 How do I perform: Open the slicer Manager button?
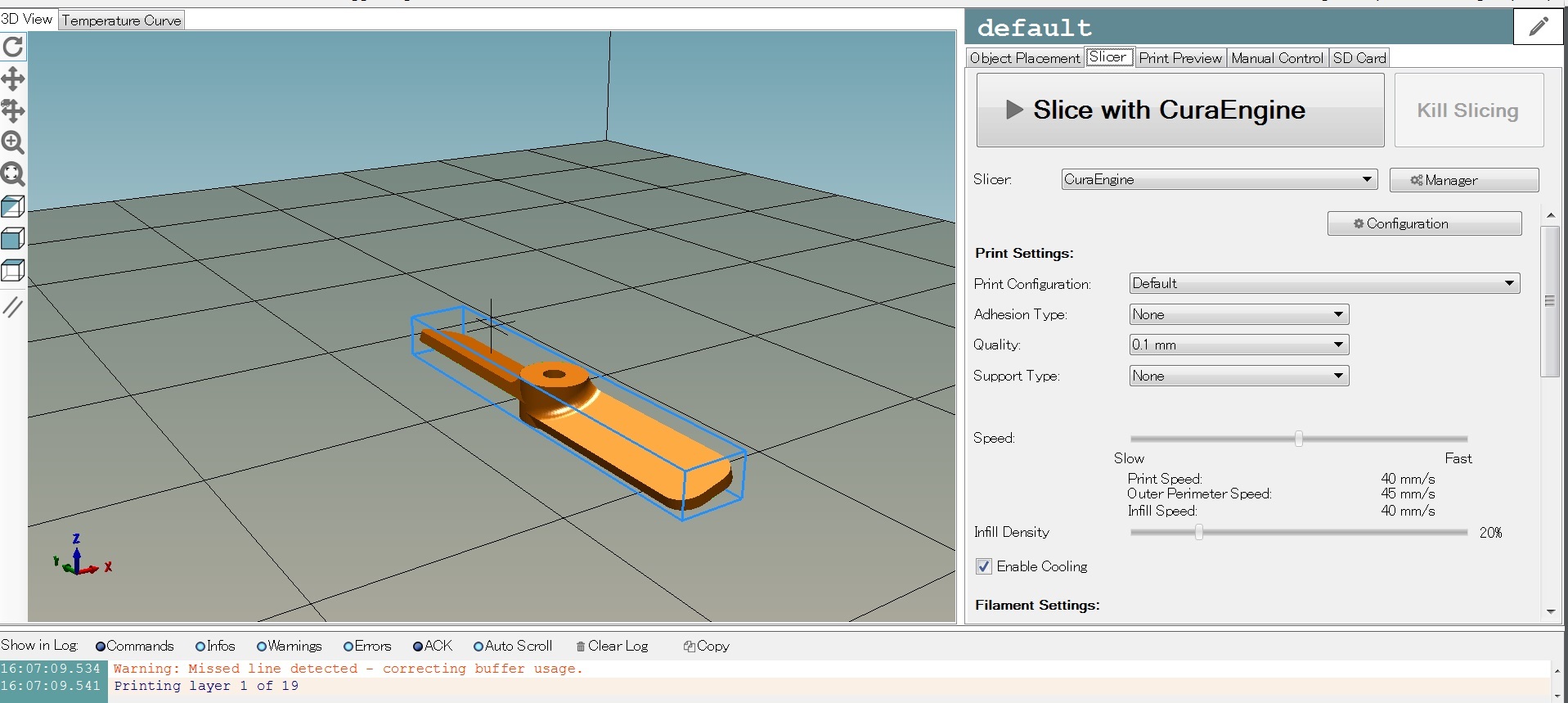click(1464, 180)
